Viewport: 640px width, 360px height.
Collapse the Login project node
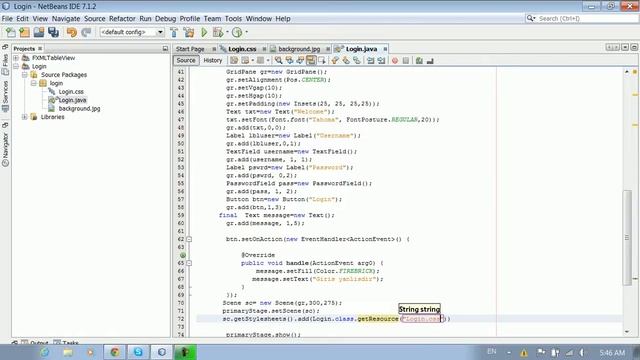[x=16, y=66]
